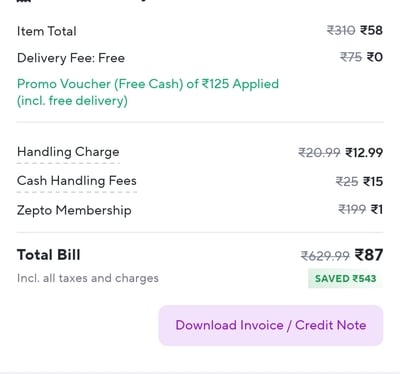The width and height of the screenshot is (400, 374).
Task: Select the Promo Voucher applied message
Action: pyautogui.click(x=148, y=92)
